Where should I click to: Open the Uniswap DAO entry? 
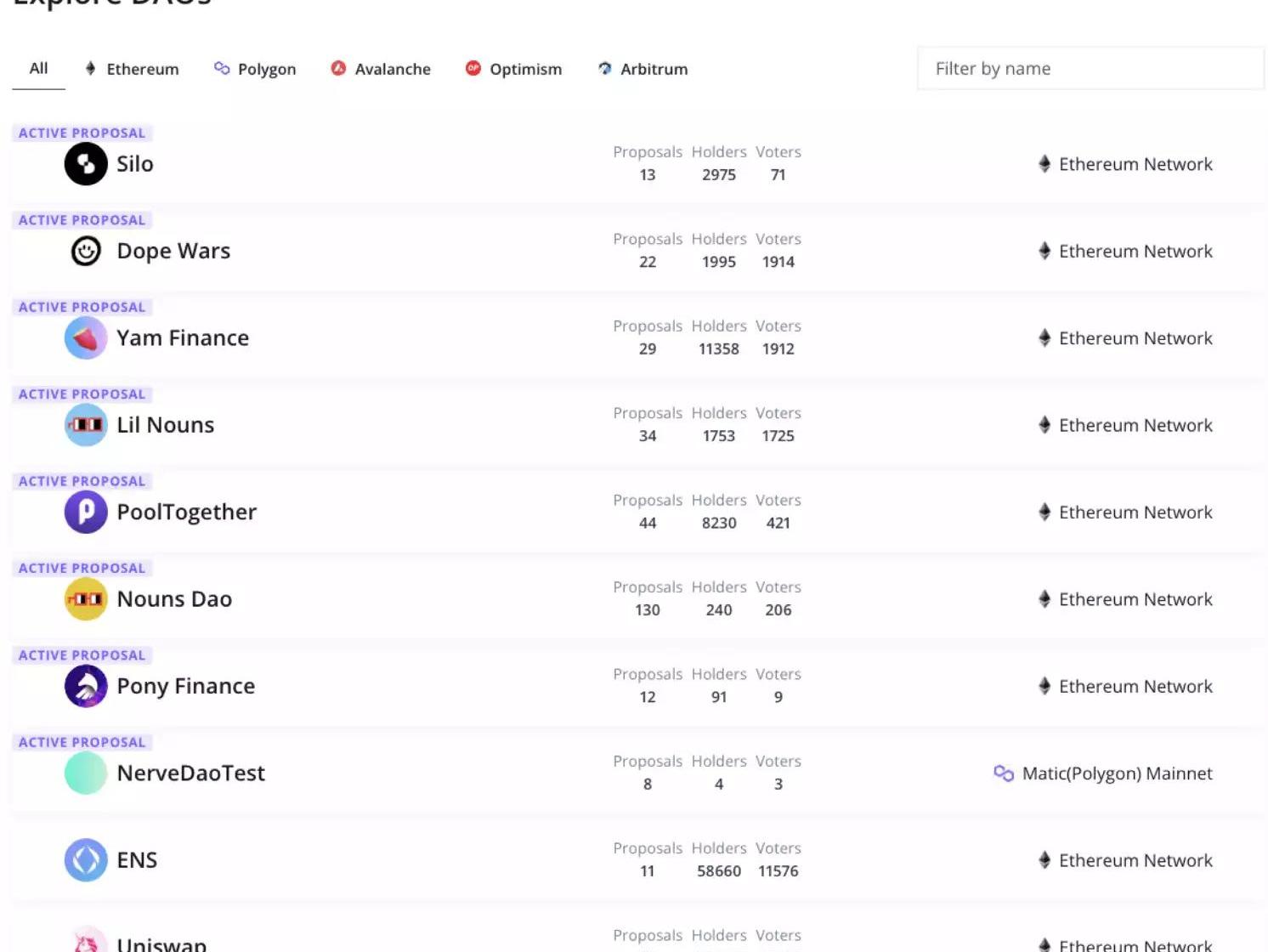pos(161,943)
